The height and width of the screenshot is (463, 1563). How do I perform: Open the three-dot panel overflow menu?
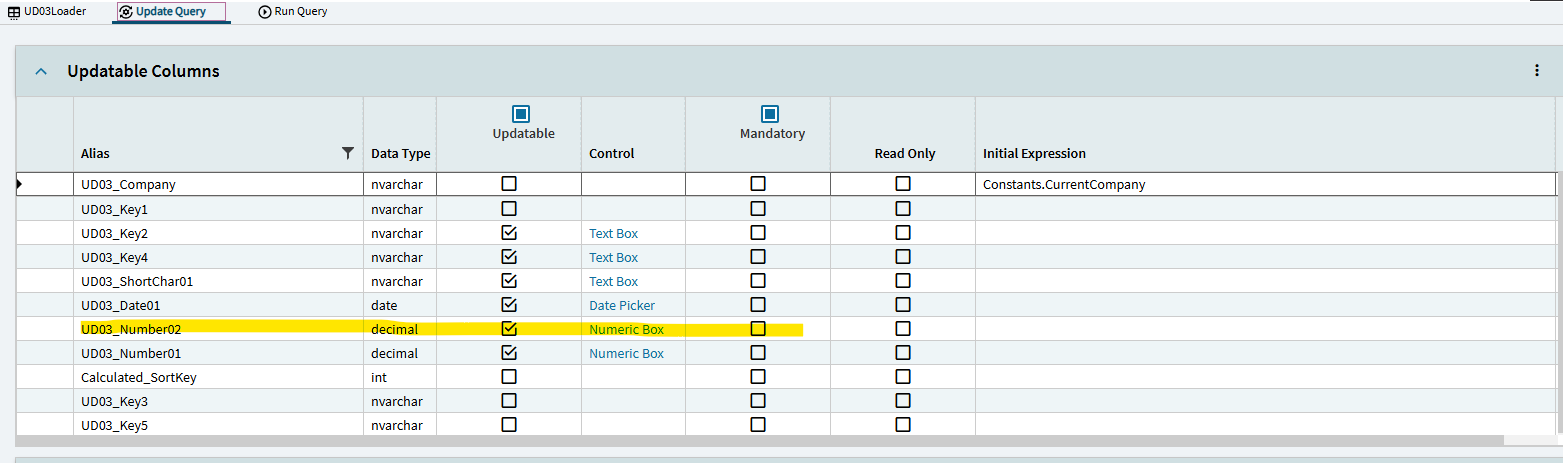[x=1537, y=71]
